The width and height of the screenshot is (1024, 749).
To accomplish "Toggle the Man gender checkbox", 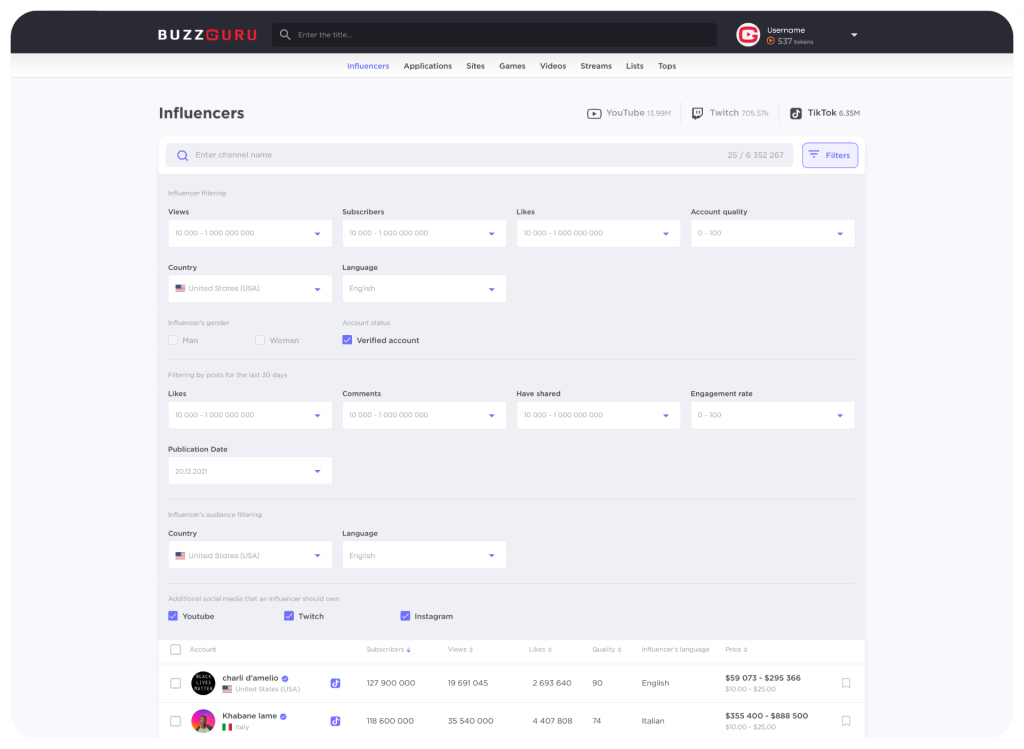I will (x=173, y=340).
